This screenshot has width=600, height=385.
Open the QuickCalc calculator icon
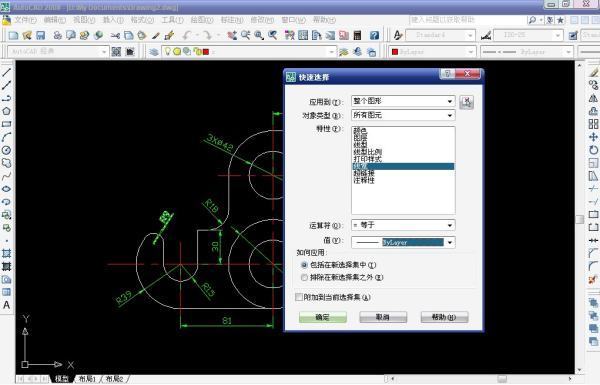tap(357, 36)
